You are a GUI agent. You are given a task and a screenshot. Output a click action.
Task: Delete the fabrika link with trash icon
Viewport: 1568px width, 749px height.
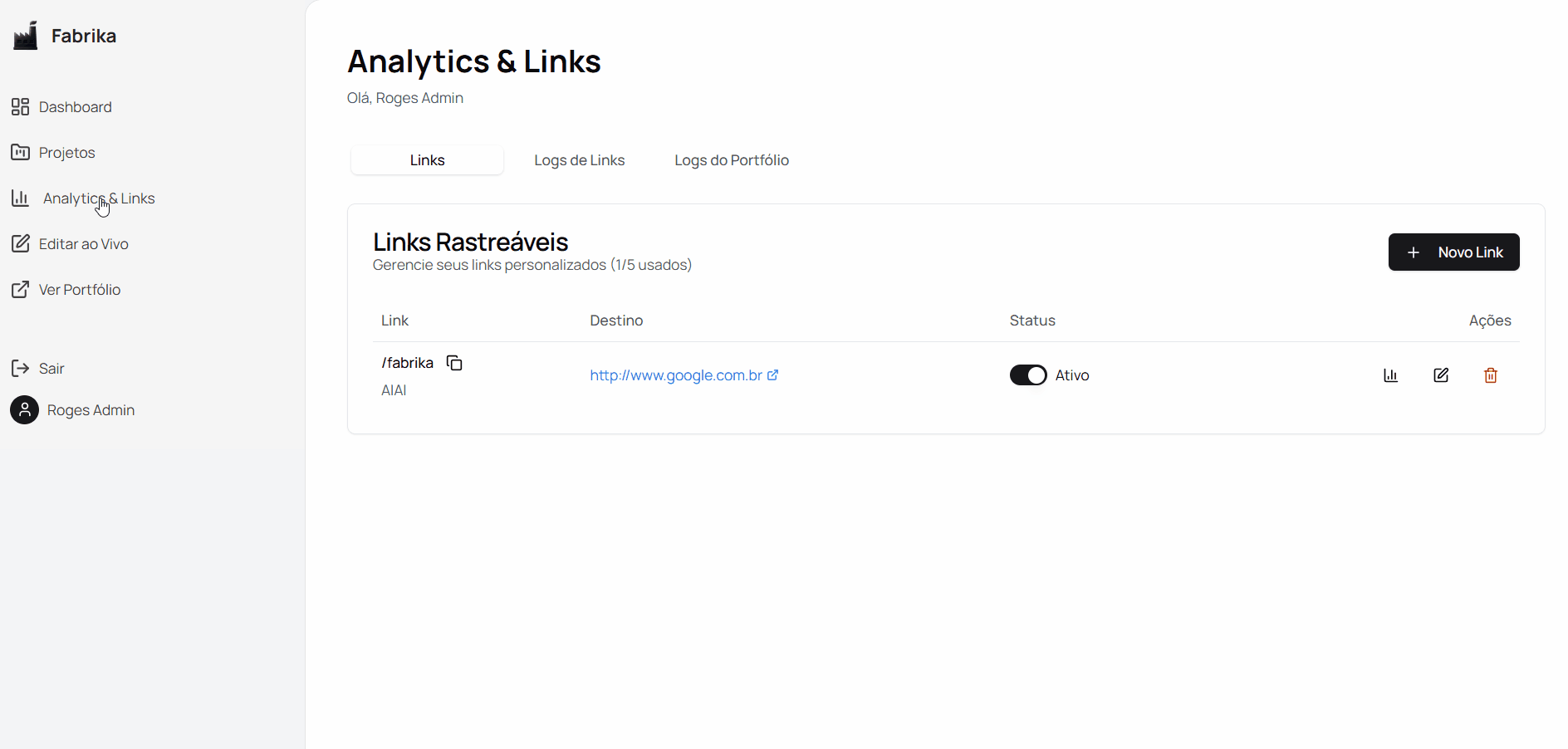1490,374
